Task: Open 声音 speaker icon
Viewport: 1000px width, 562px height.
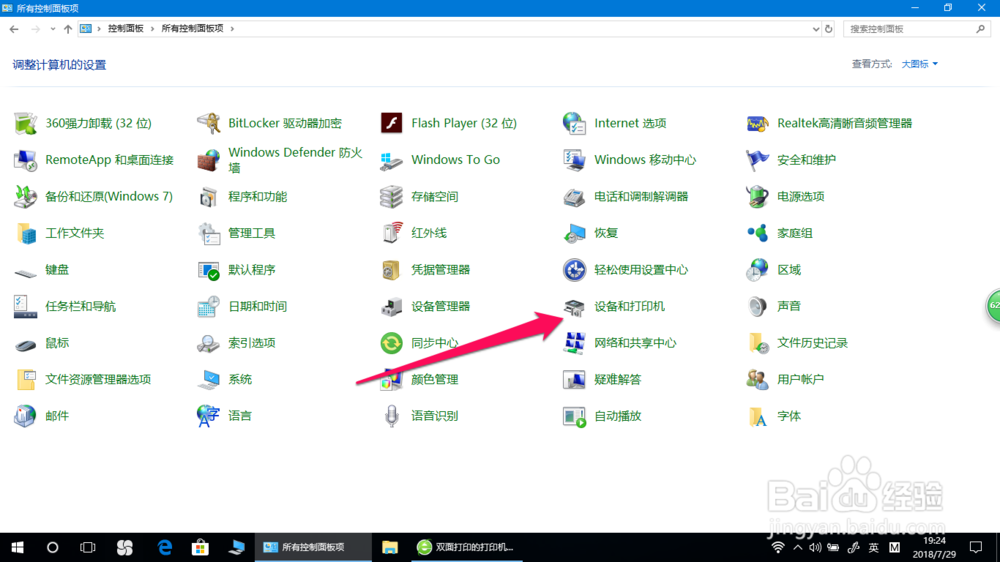Action: pos(757,307)
